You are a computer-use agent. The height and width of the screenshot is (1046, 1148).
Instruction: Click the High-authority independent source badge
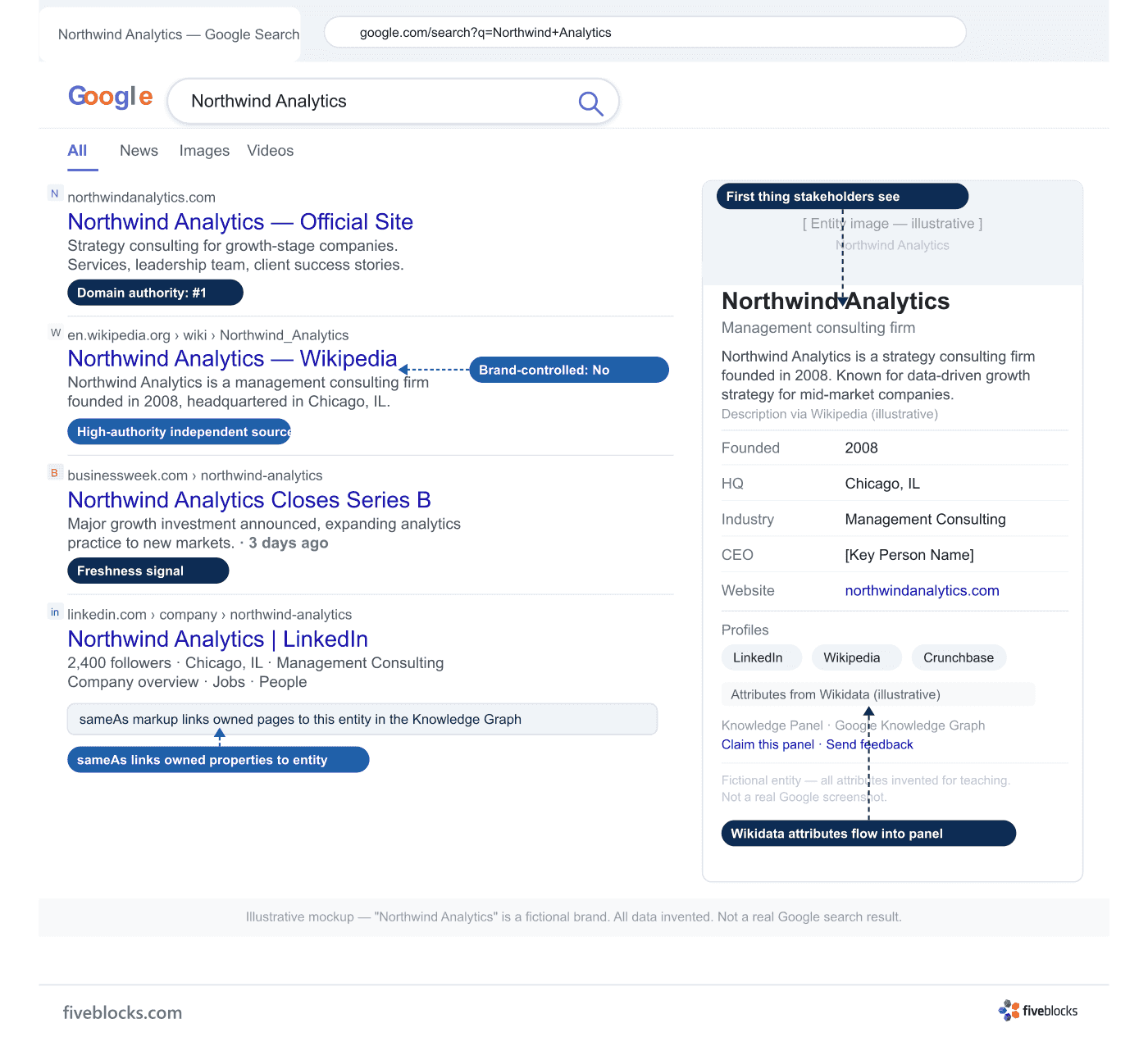click(x=179, y=432)
